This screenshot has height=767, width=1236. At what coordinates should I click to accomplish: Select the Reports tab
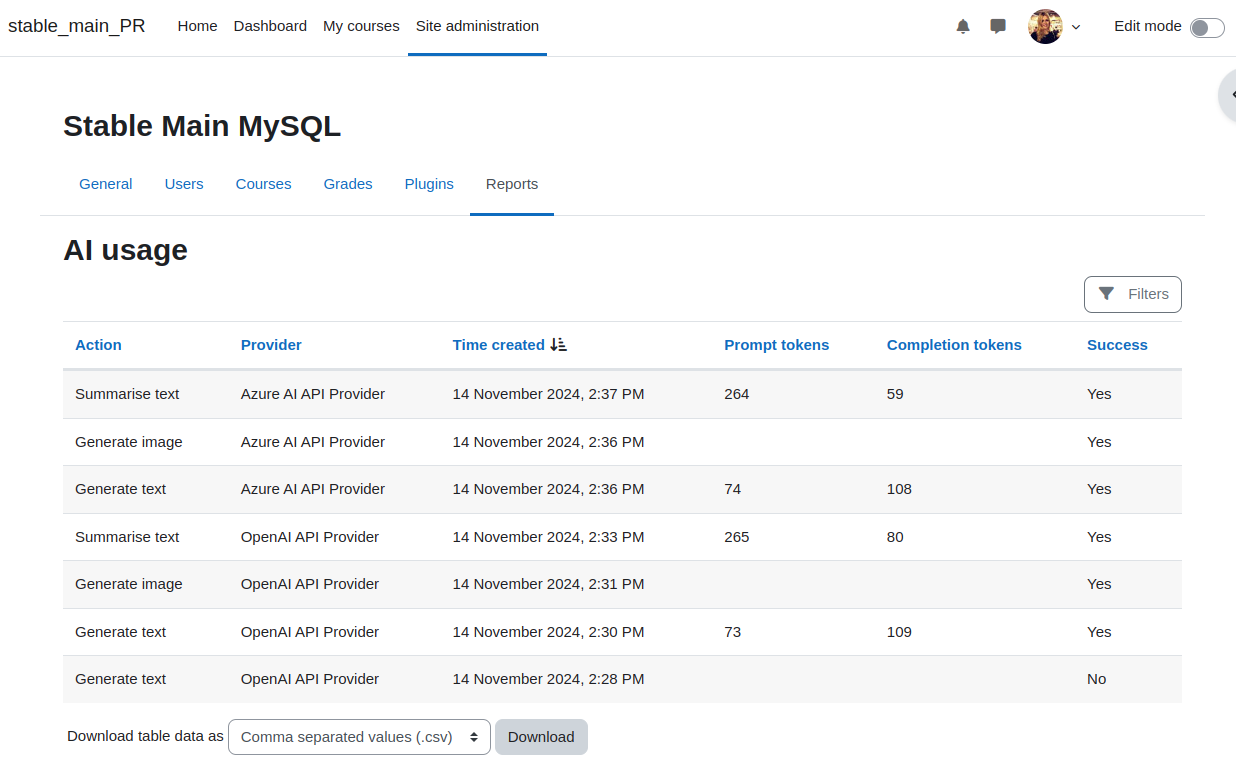coord(512,184)
